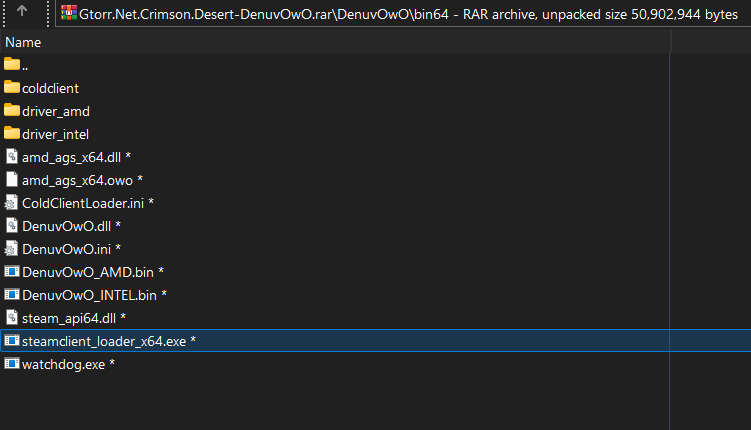Select DenuvOwO_AMD.bin in the file list
The image size is (751, 430).
point(88,272)
